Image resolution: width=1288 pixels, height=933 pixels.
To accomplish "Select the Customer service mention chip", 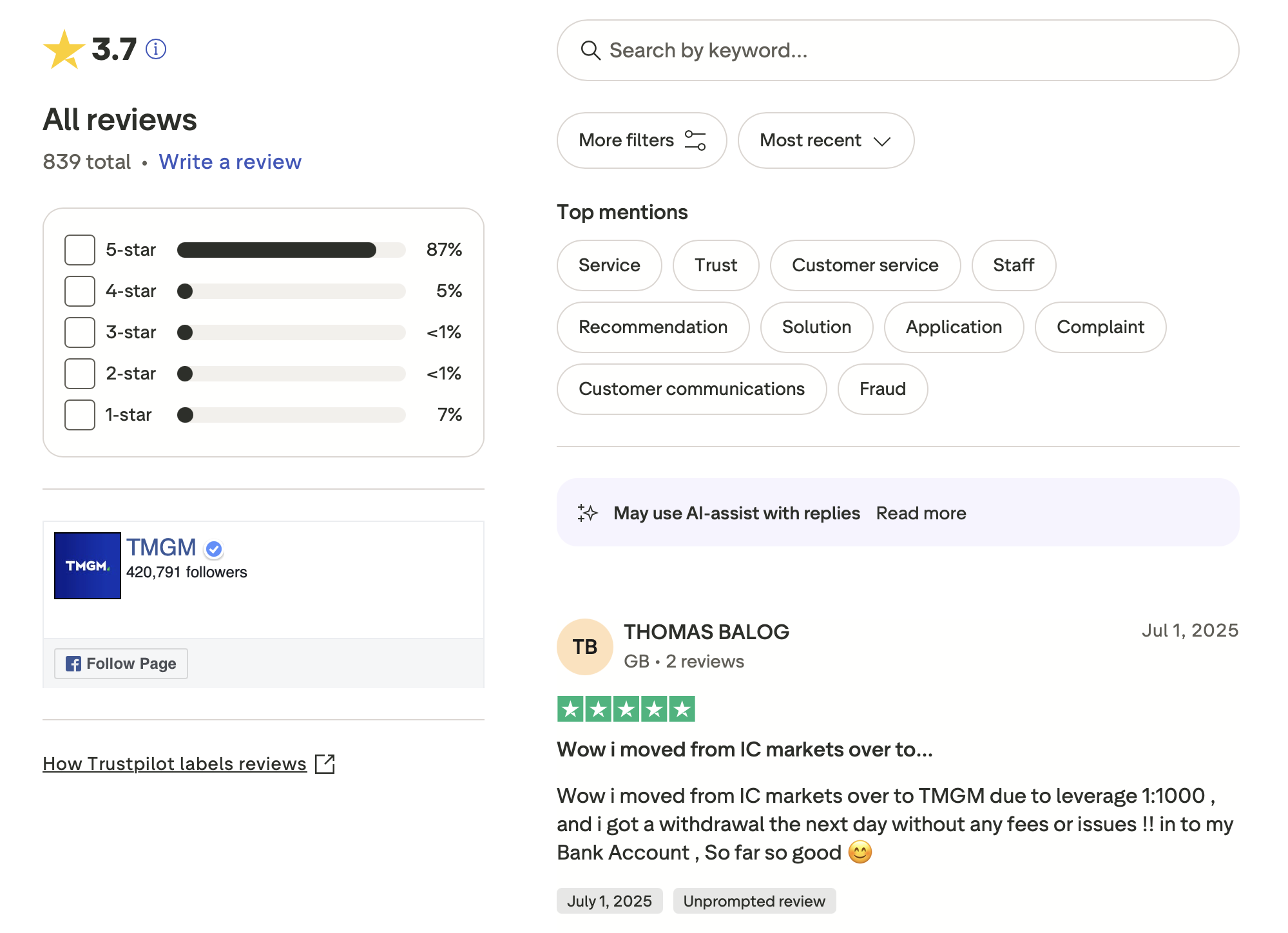I will point(865,265).
